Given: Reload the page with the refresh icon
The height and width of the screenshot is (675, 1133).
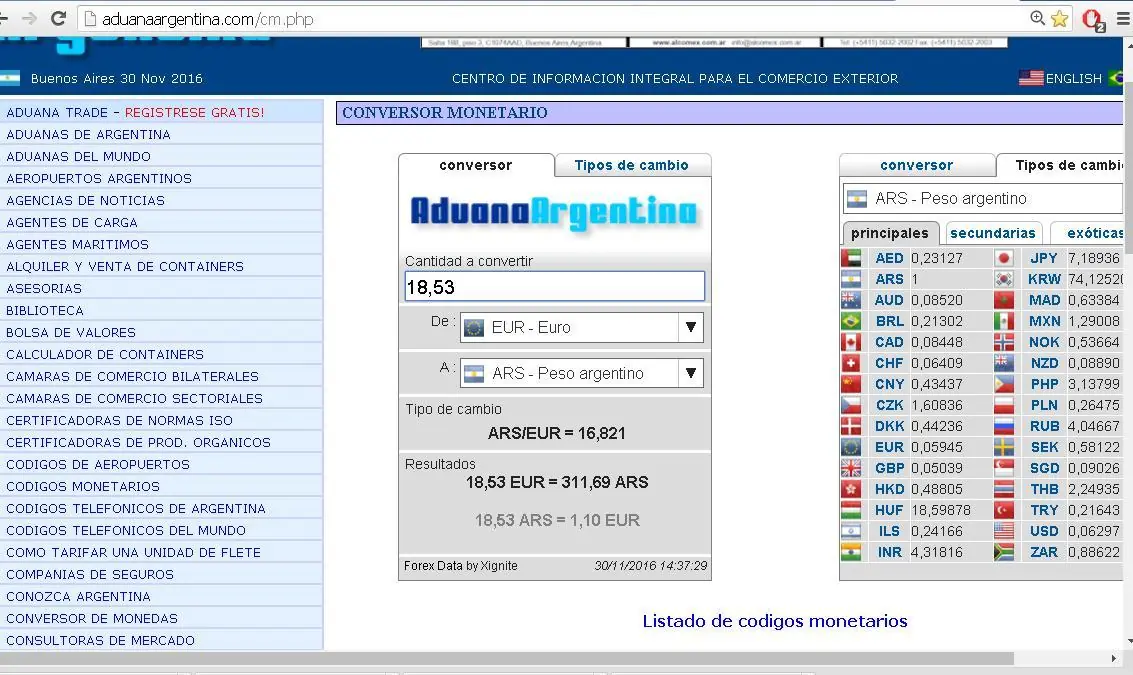Looking at the screenshot, I should (59, 19).
